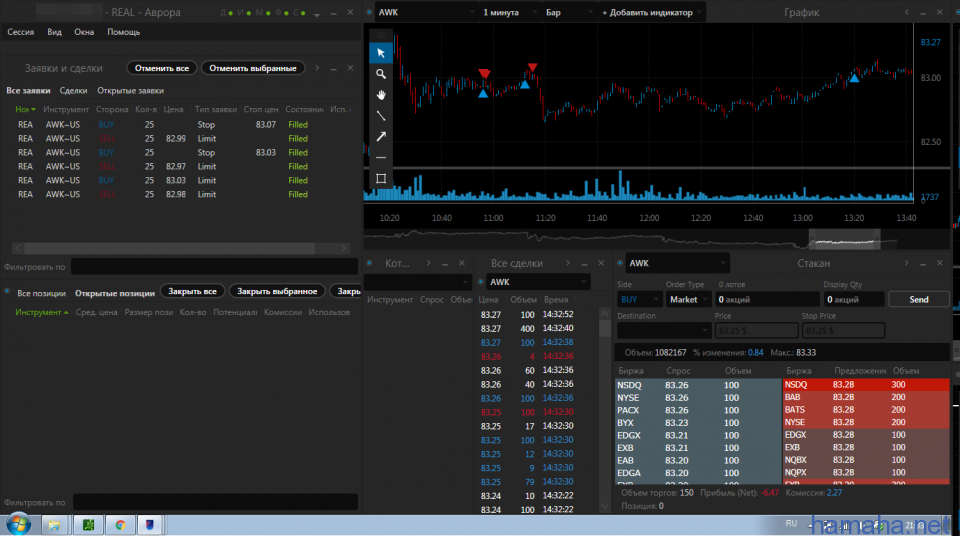Open the AWK symbol dropdown in Стакан panel
The image size is (960, 536).
tap(677, 263)
